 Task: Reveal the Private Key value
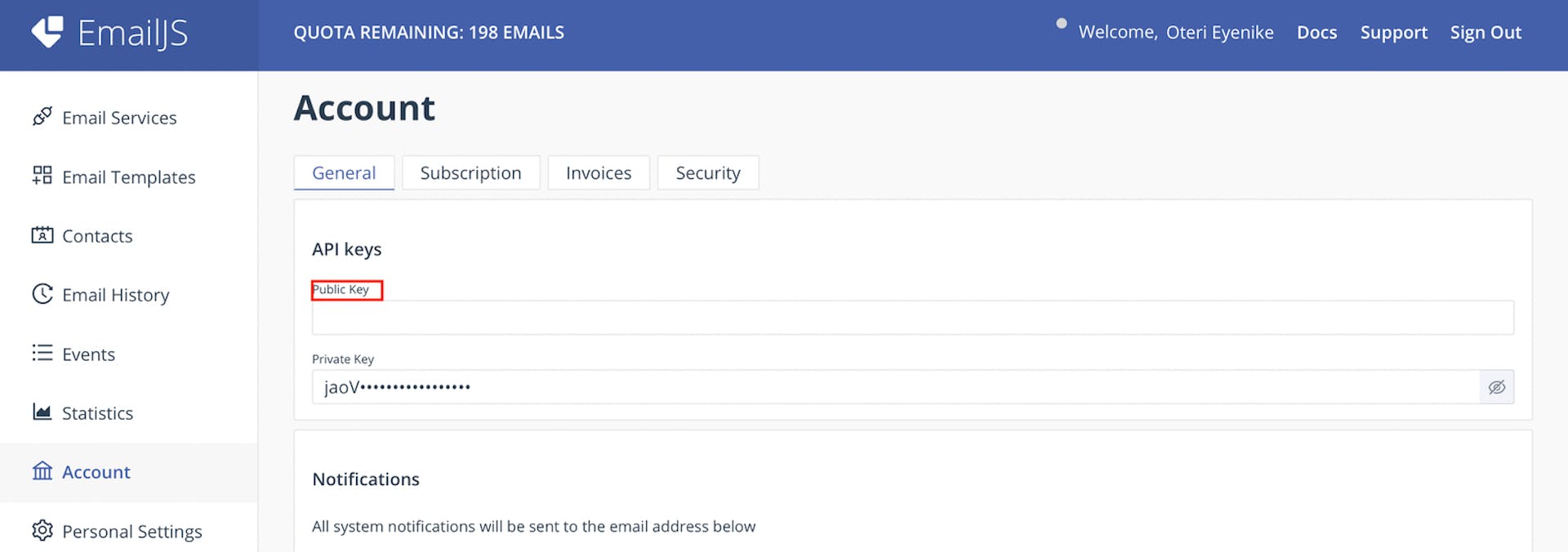(x=1497, y=386)
